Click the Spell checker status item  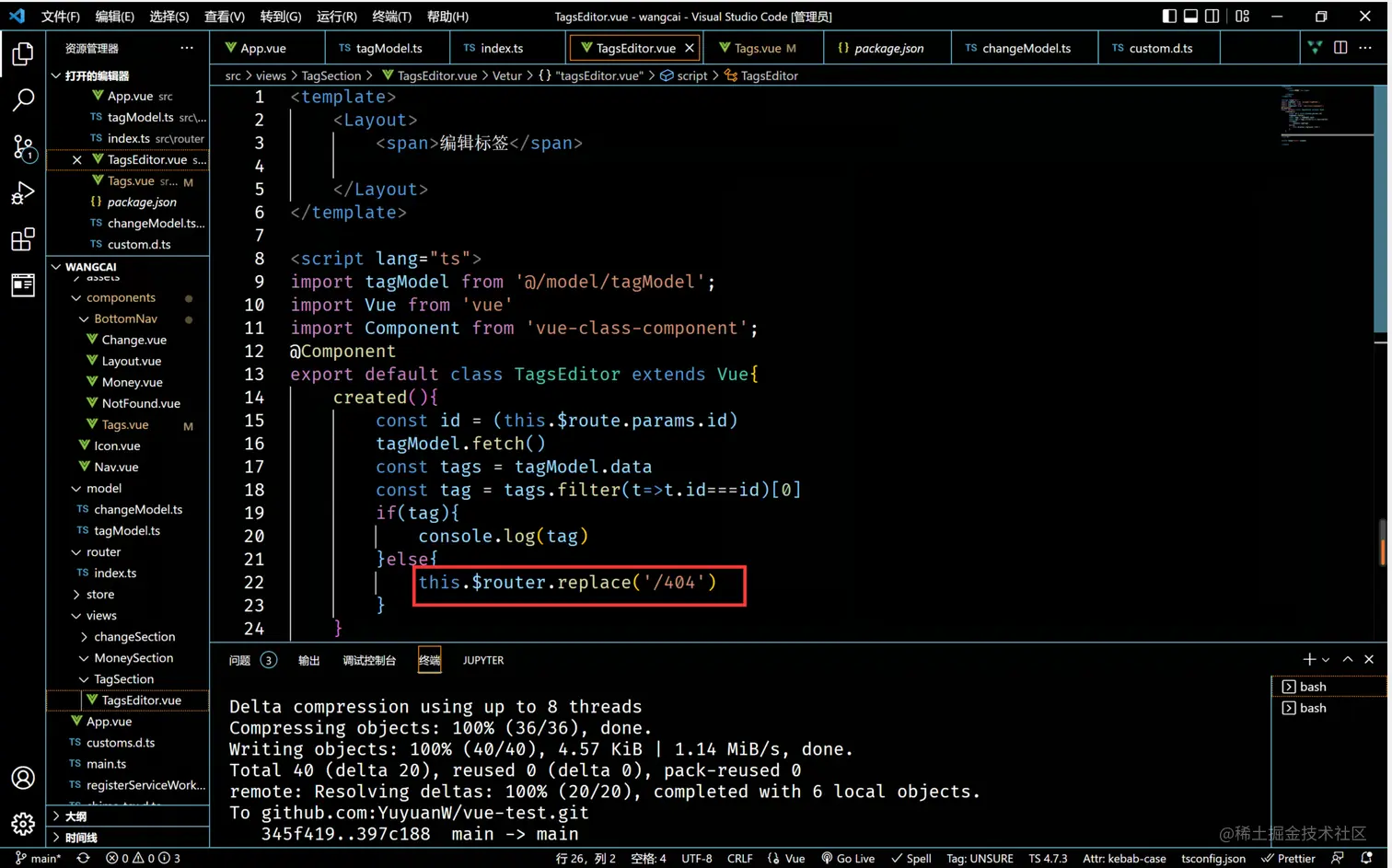tap(911, 858)
